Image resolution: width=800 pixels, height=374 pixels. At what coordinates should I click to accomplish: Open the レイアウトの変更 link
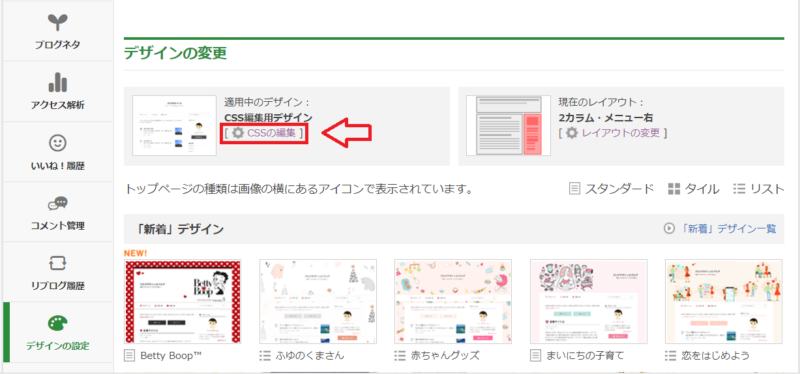click(x=621, y=133)
